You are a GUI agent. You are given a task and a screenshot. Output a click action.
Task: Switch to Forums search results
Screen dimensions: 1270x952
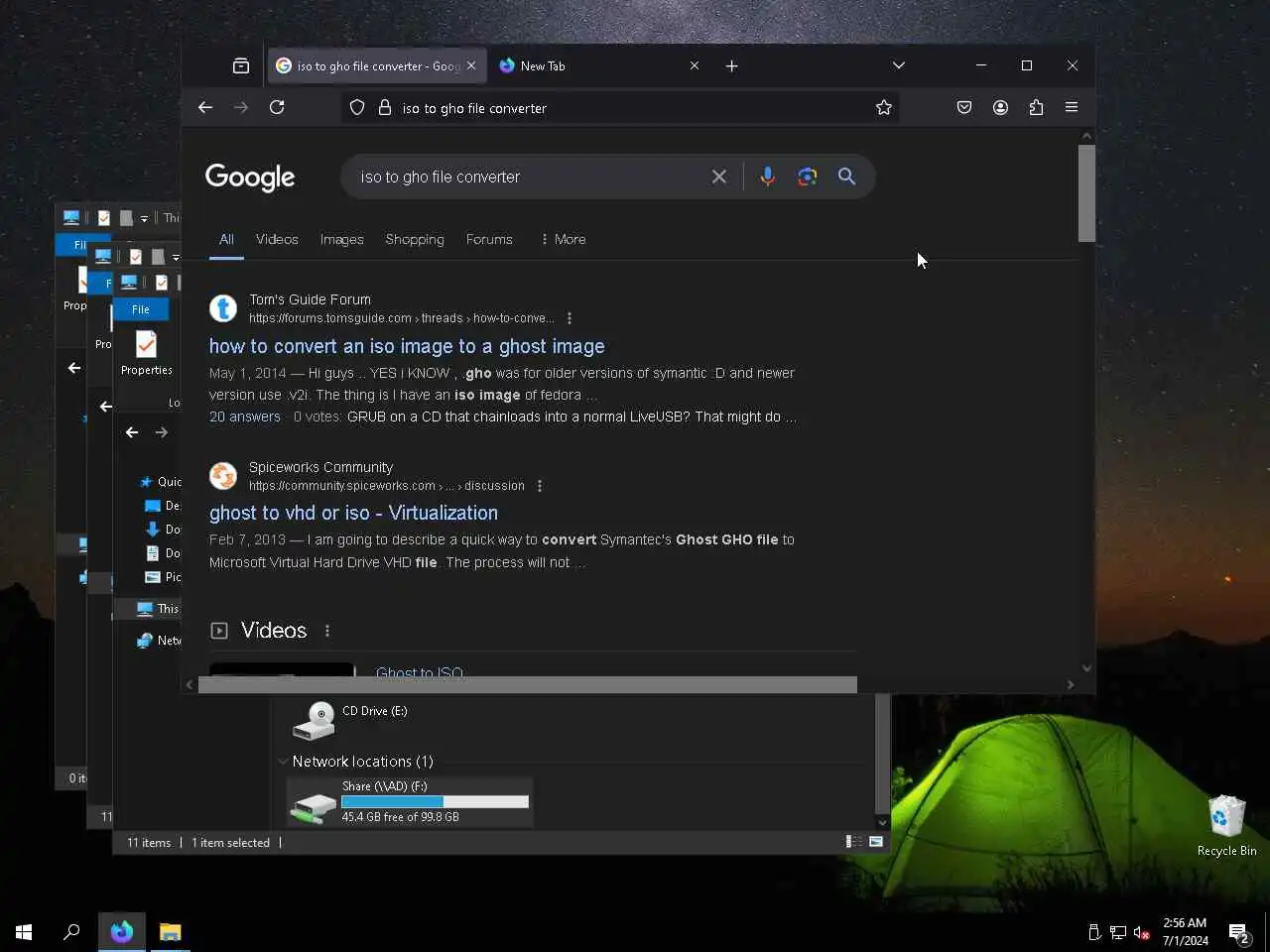pyautogui.click(x=489, y=239)
